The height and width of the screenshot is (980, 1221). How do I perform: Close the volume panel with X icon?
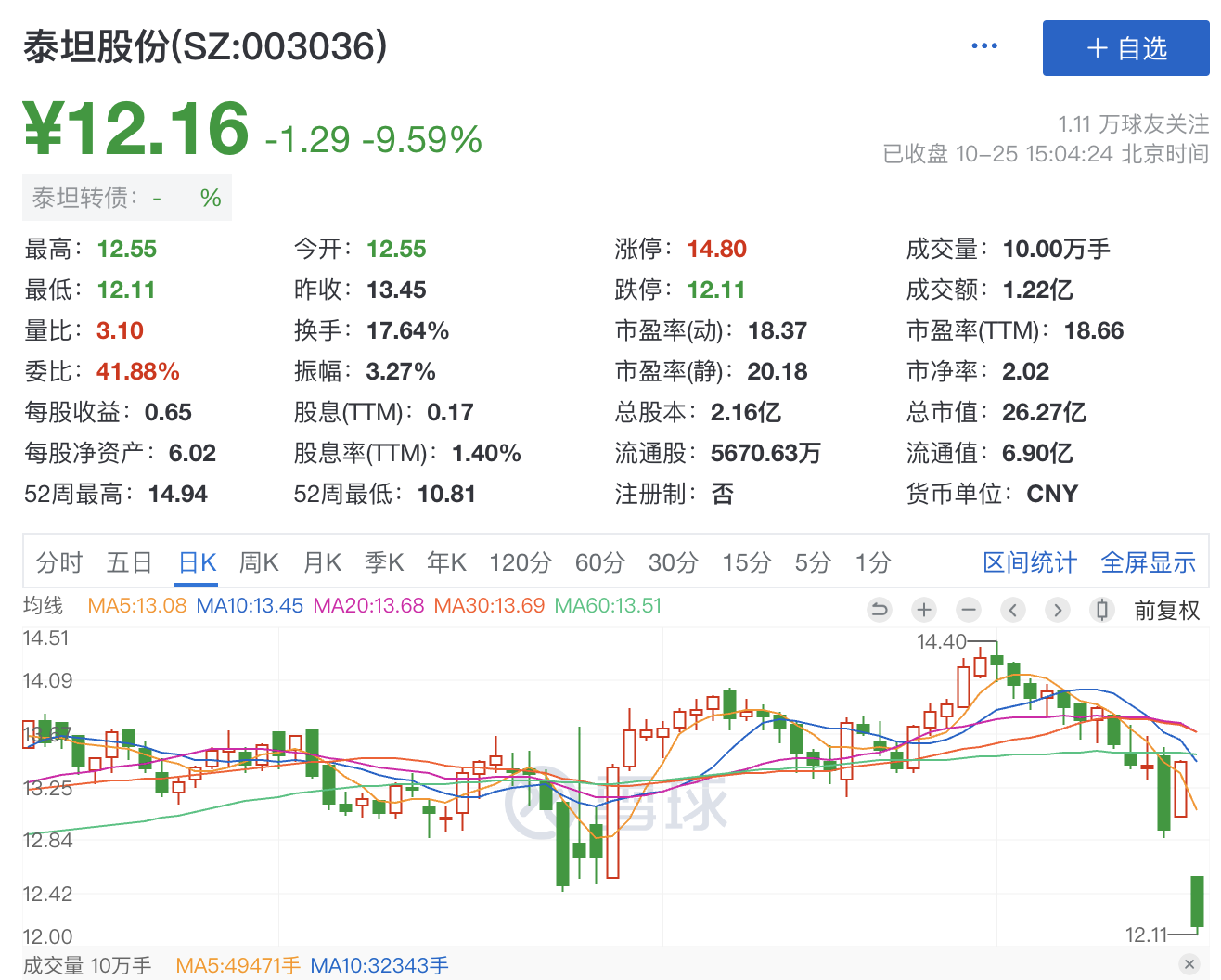[x=1189, y=964]
